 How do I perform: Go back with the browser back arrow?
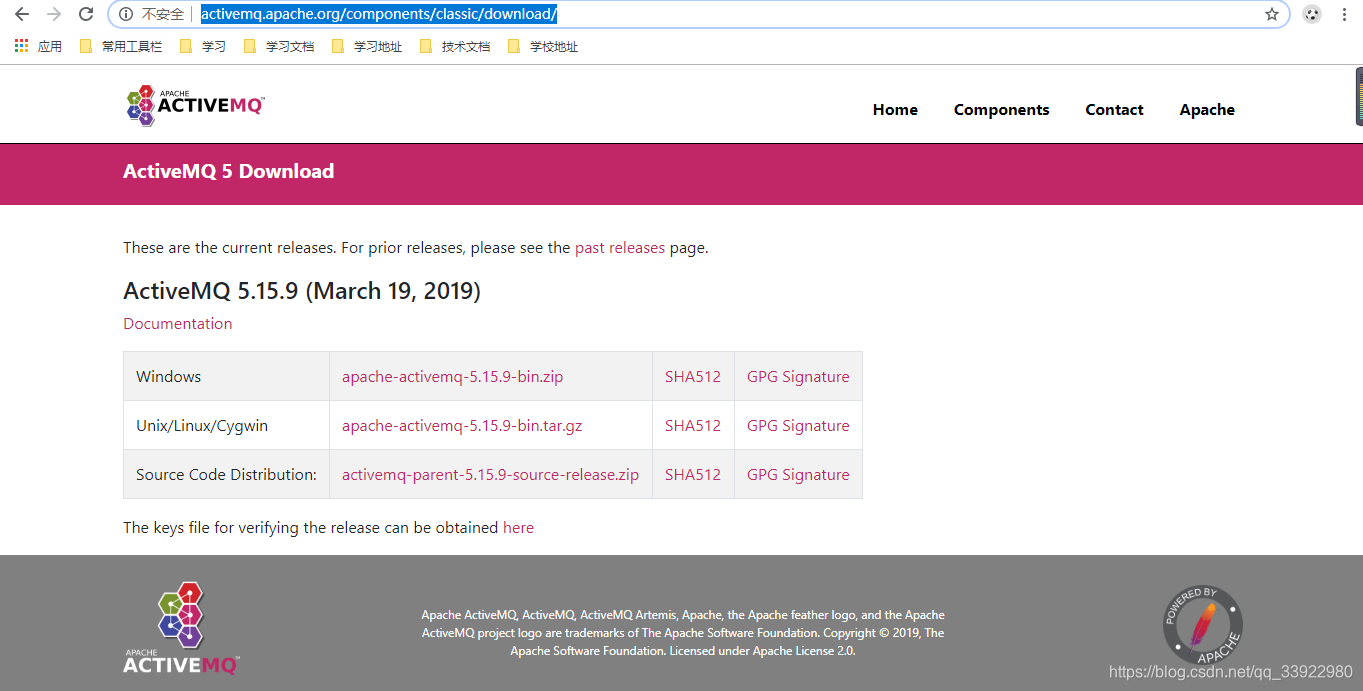tap(22, 14)
